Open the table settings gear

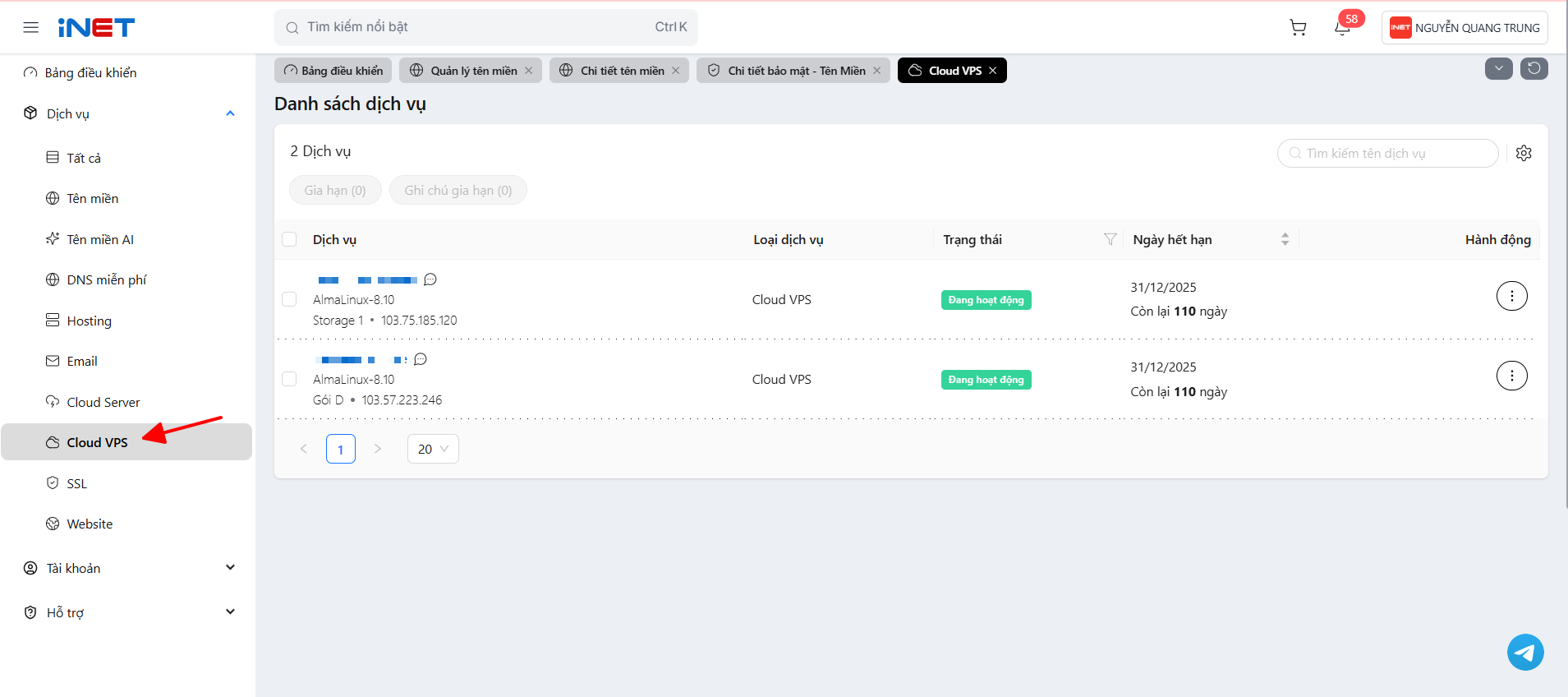(x=1524, y=153)
